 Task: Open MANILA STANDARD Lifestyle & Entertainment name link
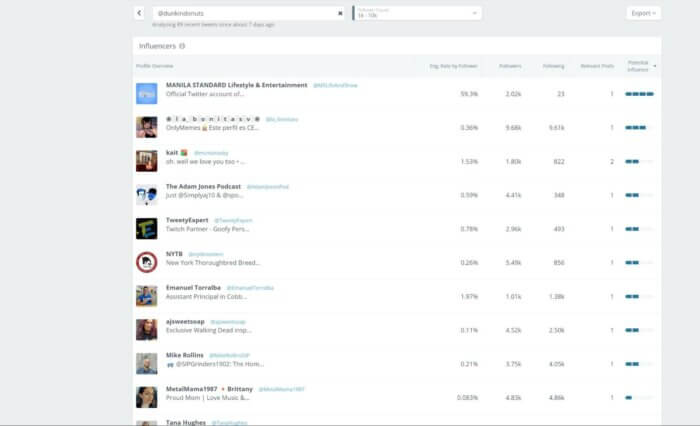(x=237, y=85)
